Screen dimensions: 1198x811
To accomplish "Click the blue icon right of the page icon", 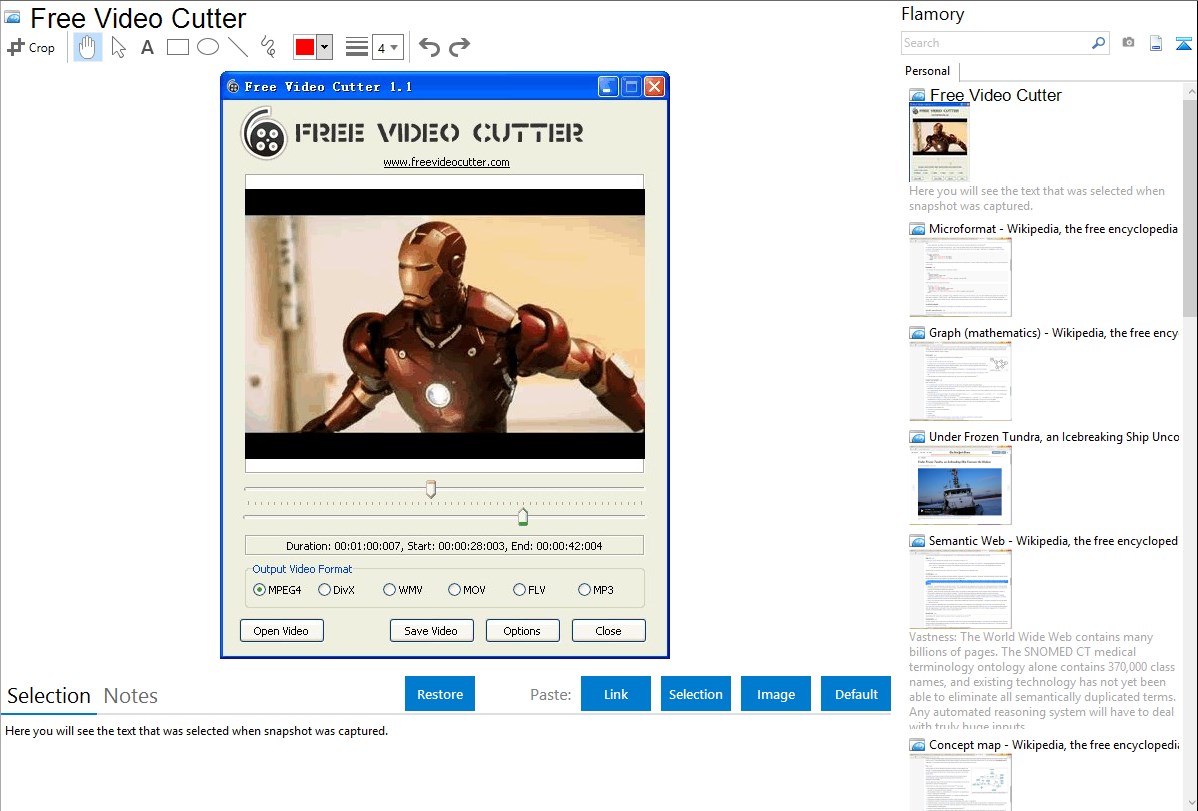I will click(x=1183, y=43).
